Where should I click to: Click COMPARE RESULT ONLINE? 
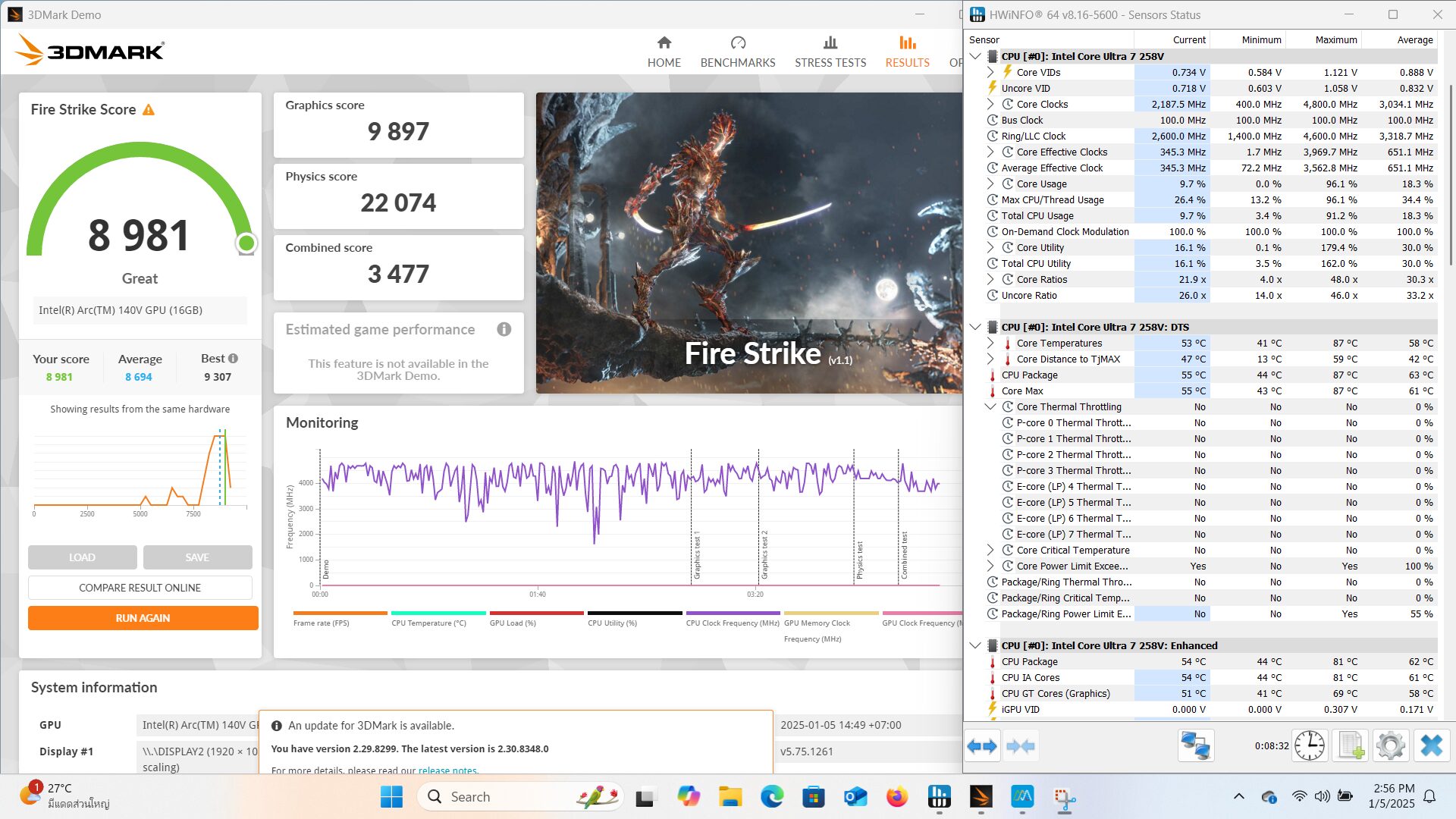click(140, 588)
